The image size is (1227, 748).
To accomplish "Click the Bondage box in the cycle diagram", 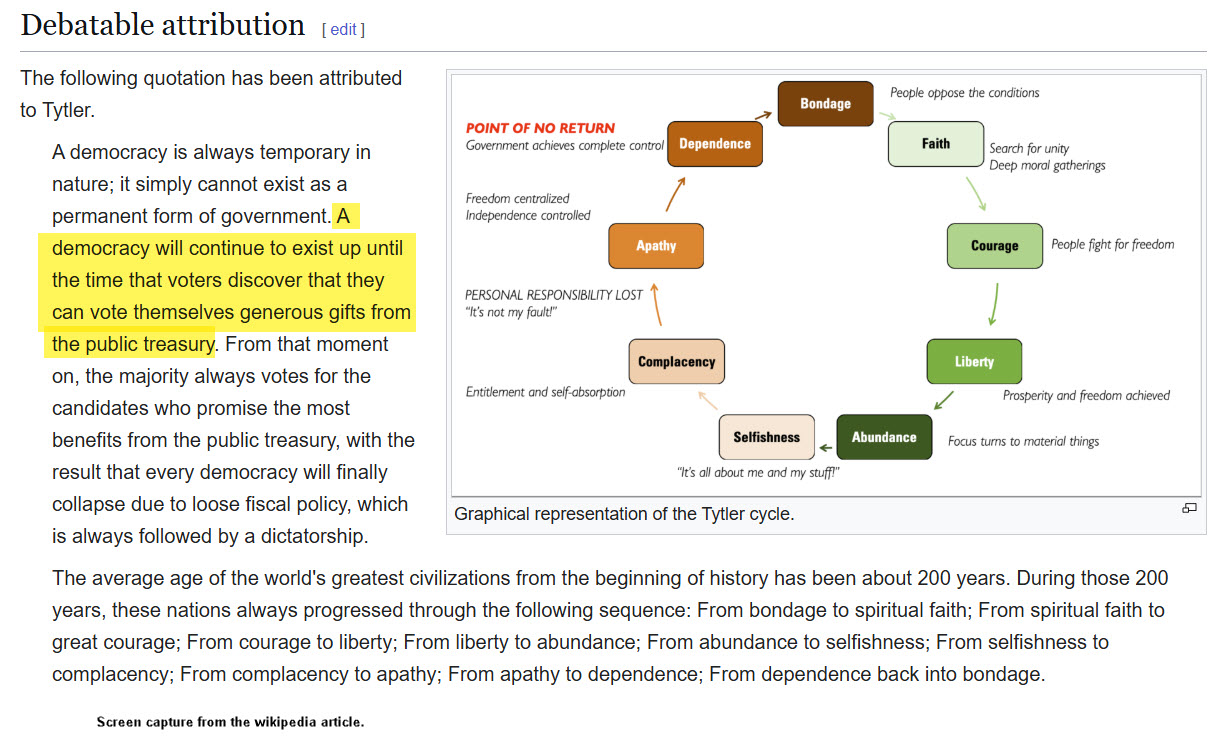I will [x=825, y=104].
